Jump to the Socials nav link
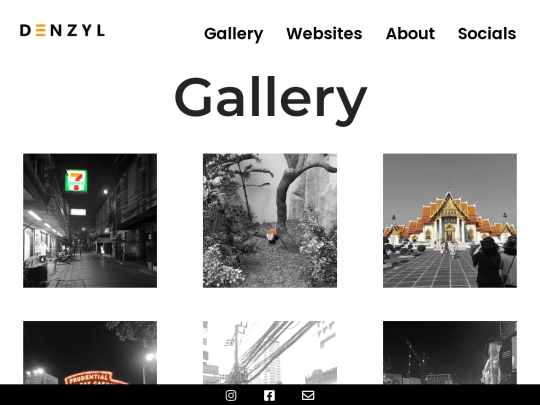Image resolution: width=540 pixels, height=405 pixels. (487, 33)
